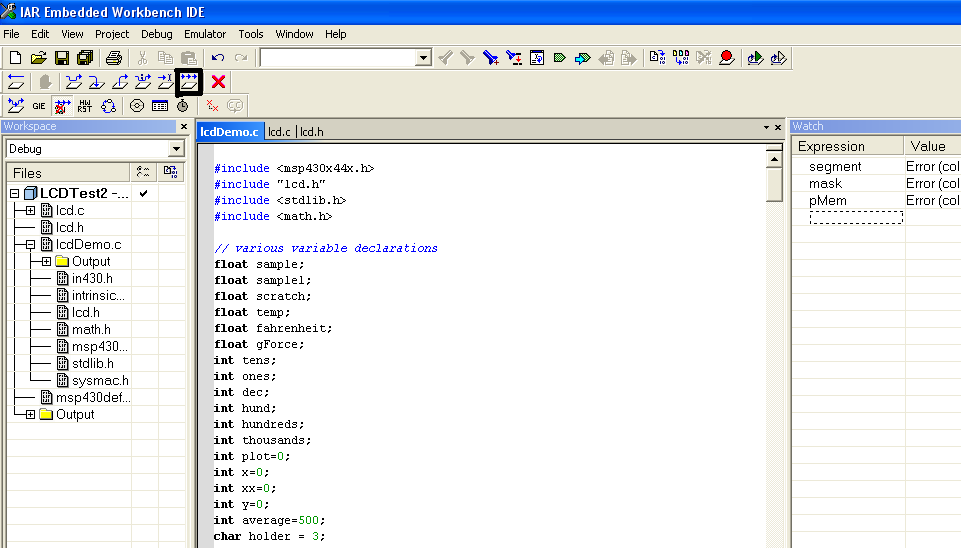Image resolution: width=961 pixels, height=548 pixels.
Task: Expand the lcd.c tree node
Action: pos(30,210)
